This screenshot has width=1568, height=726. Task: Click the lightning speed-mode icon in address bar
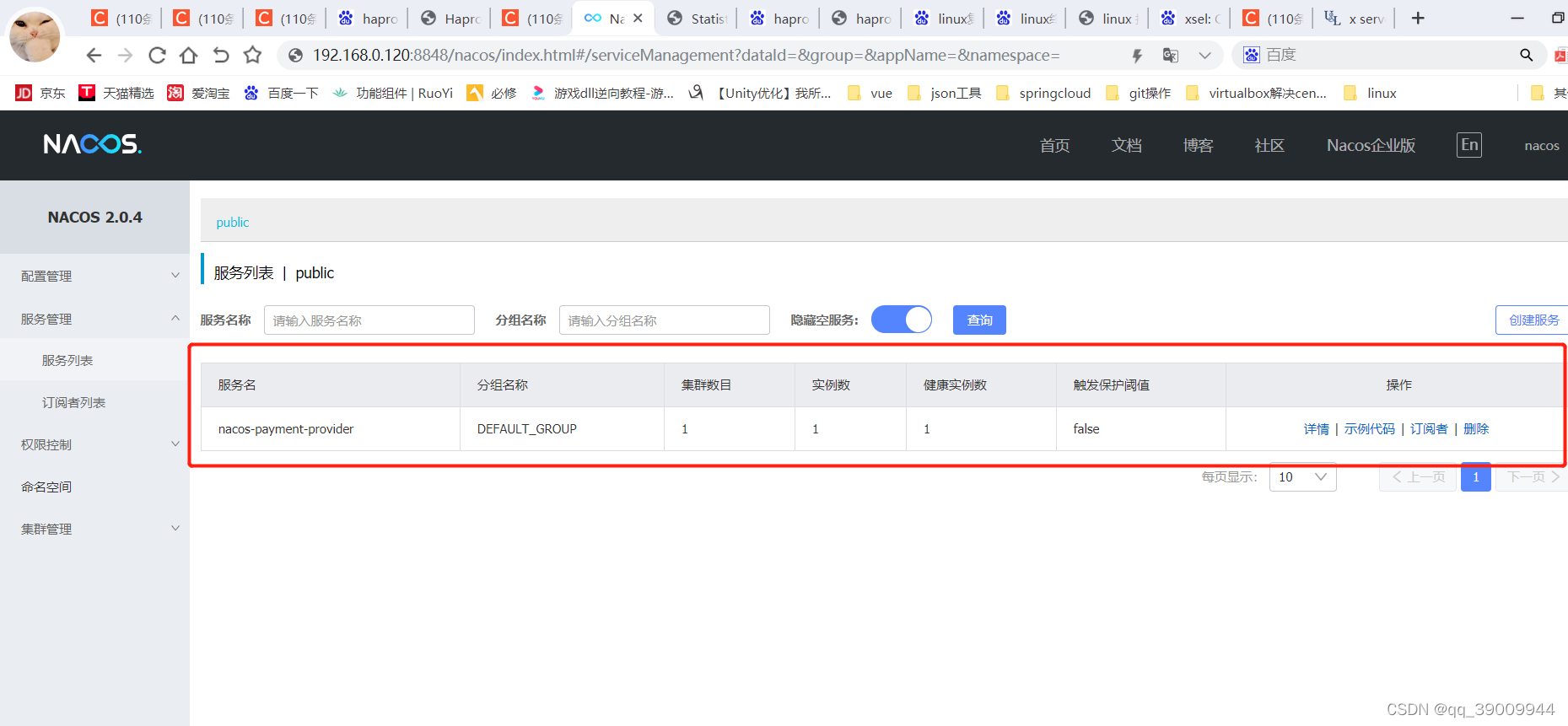[1136, 56]
